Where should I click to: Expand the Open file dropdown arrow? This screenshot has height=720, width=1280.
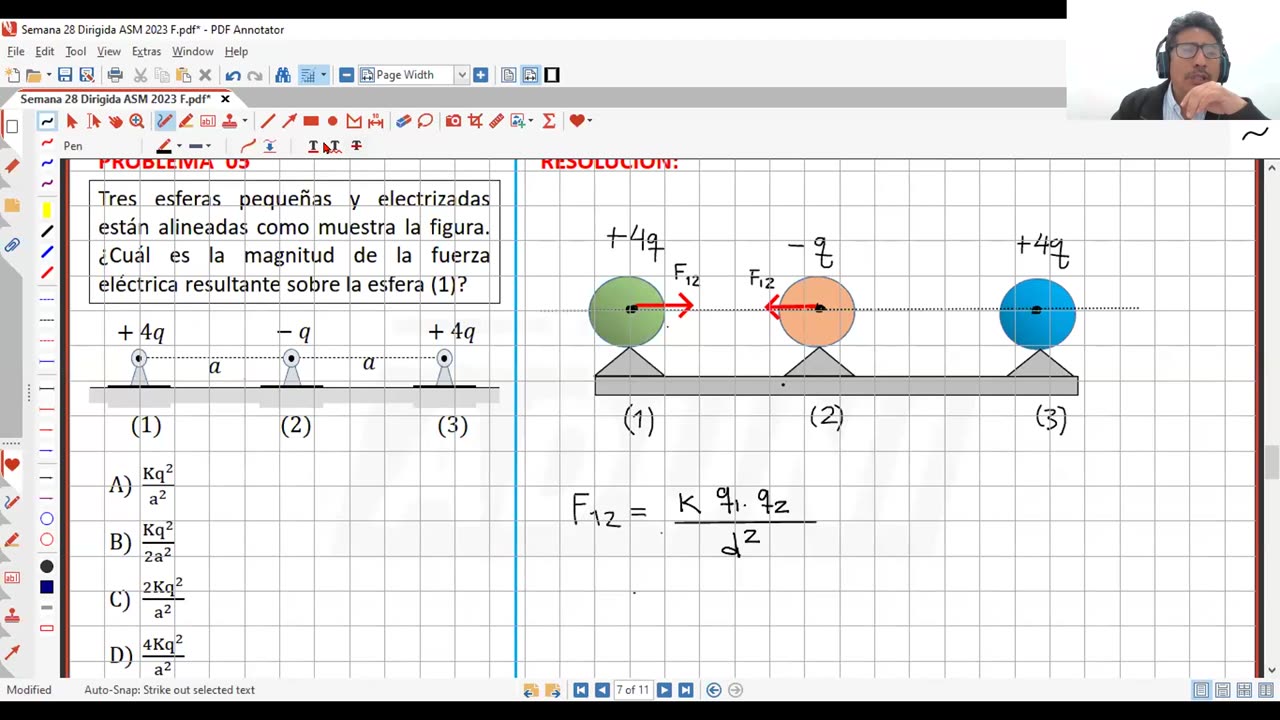(48, 75)
